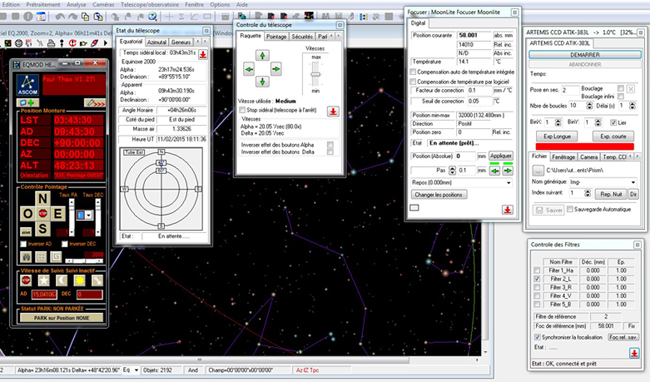Click the green up arrow in Raquette pad
650x382 pixels.
pyautogui.click(x=262, y=56)
